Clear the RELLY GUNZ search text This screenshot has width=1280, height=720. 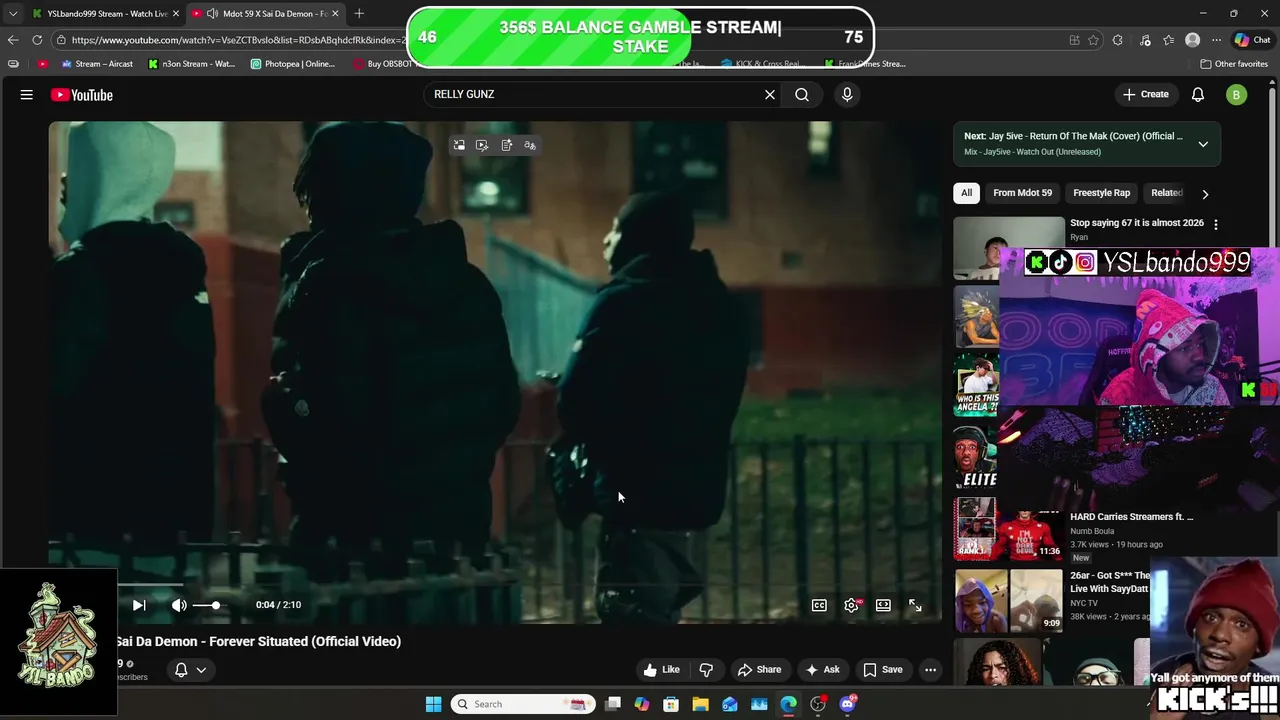pyautogui.click(x=770, y=94)
